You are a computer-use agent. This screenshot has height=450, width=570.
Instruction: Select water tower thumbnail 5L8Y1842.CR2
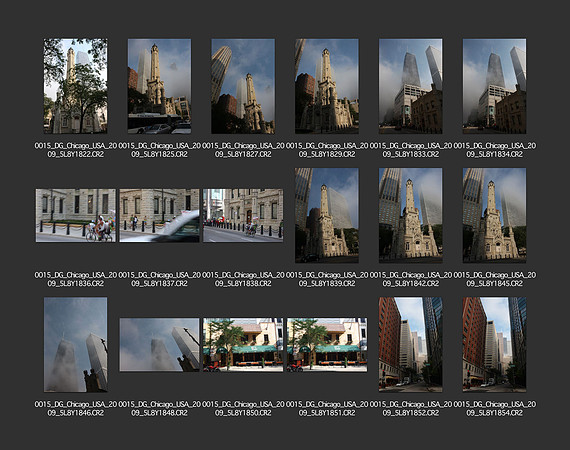tap(411, 215)
